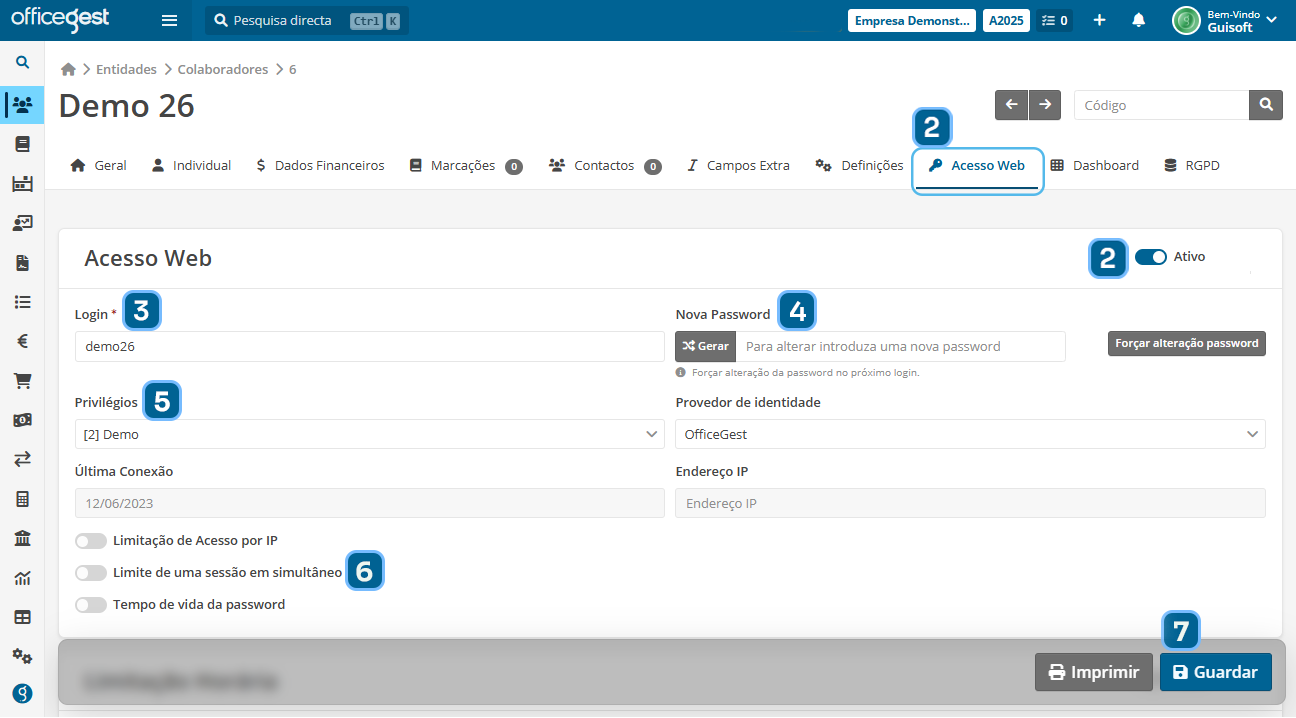Open the hamburger menu icon

tap(169, 20)
